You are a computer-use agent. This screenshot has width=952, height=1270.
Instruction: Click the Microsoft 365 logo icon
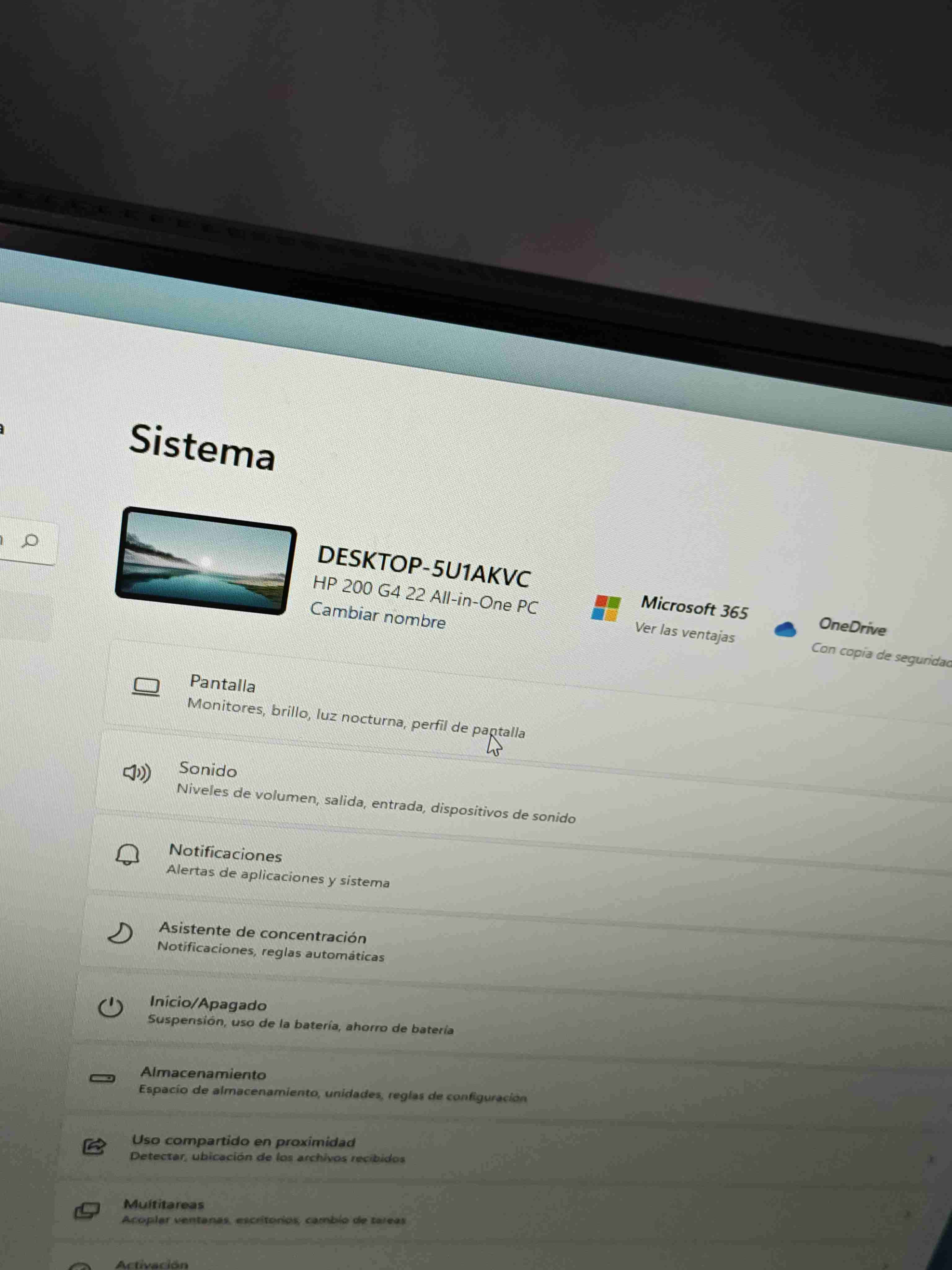point(606,608)
